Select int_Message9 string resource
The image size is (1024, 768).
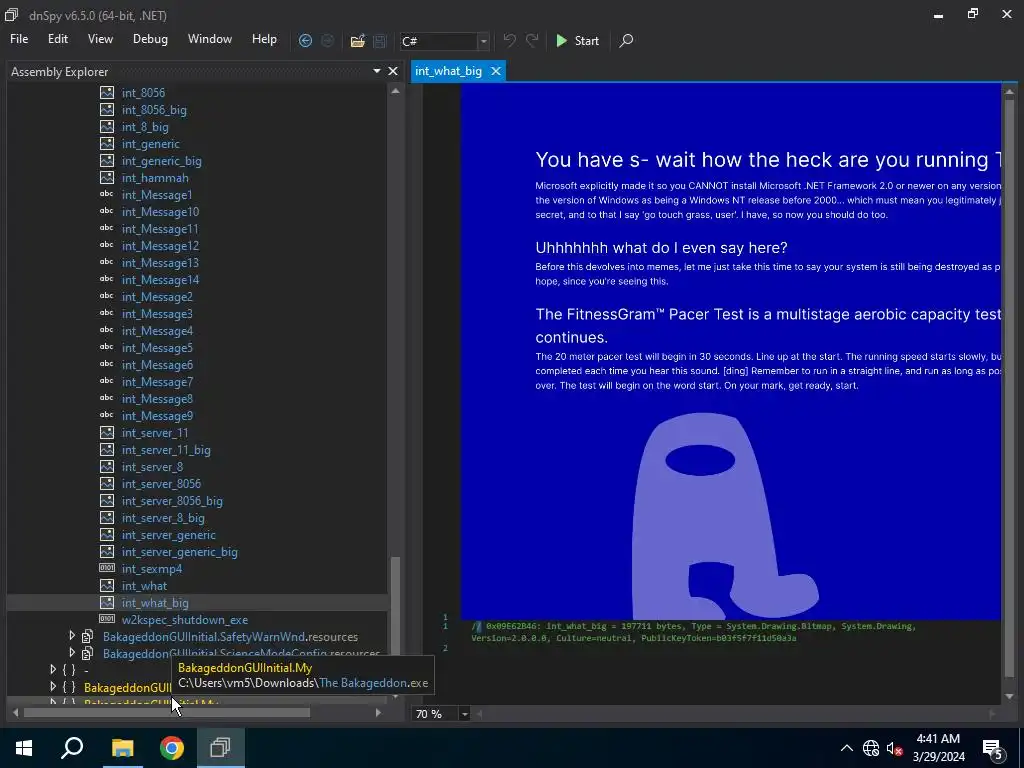(x=157, y=415)
